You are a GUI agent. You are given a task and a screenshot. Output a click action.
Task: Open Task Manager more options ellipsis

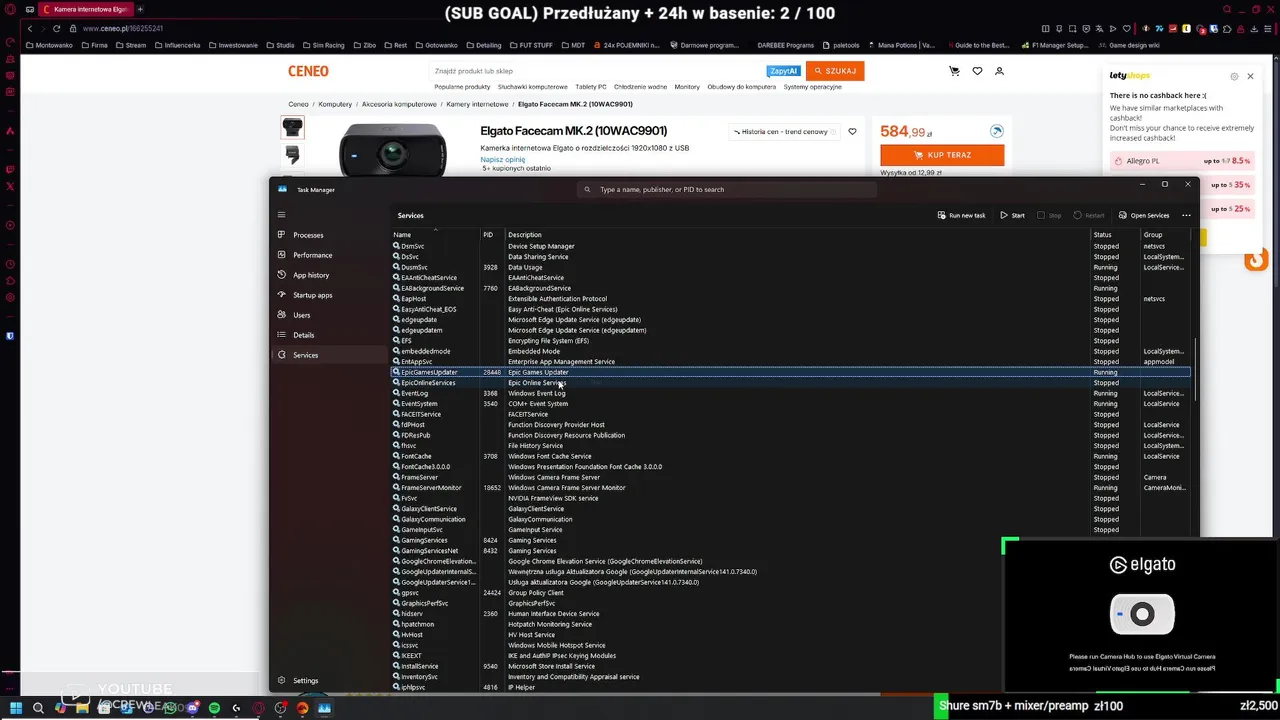pyautogui.click(x=1186, y=215)
